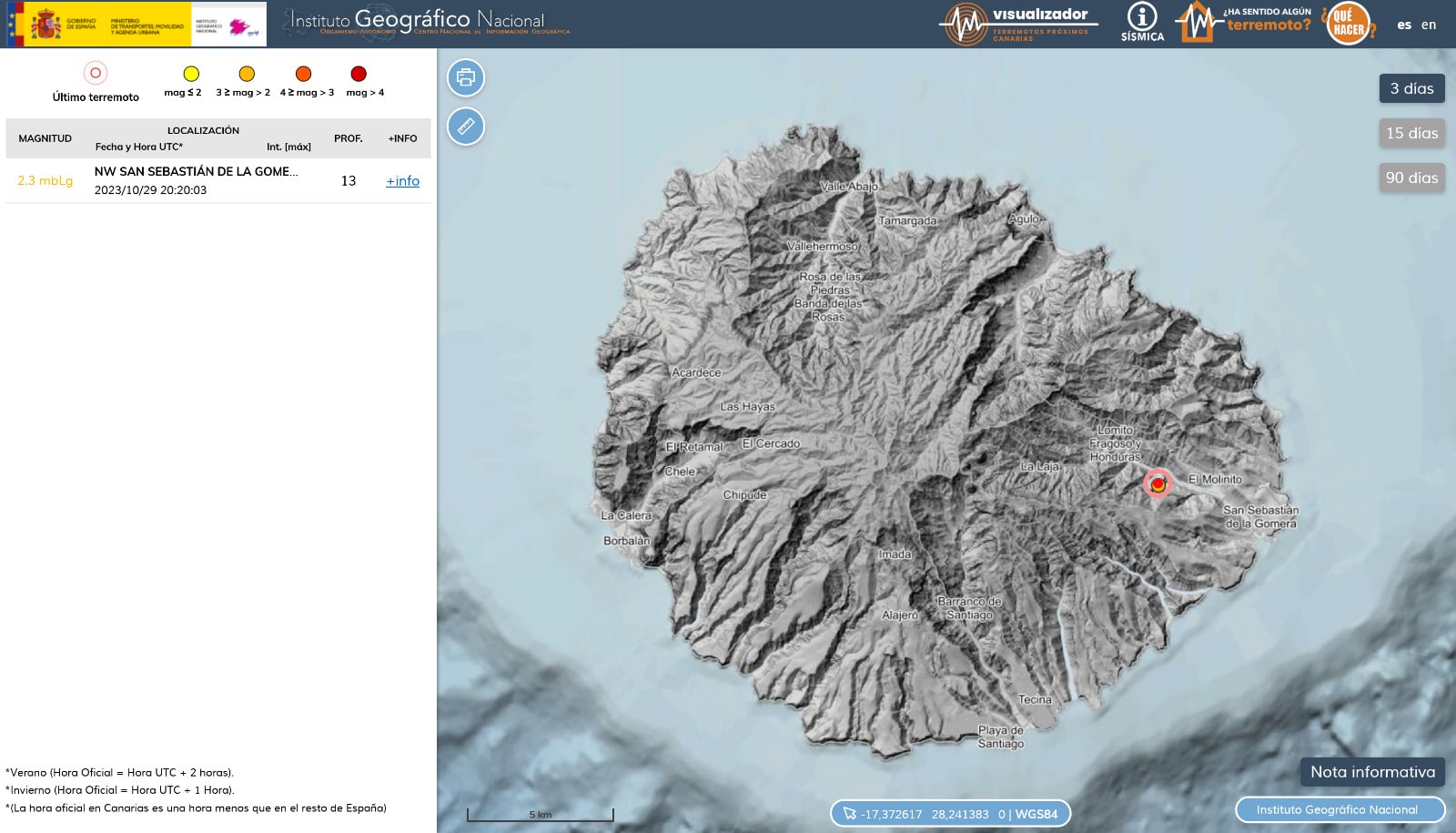Click the depth value 13
Viewport: 1456px width, 833px height.
pyautogui.click(x=349, y=180)
